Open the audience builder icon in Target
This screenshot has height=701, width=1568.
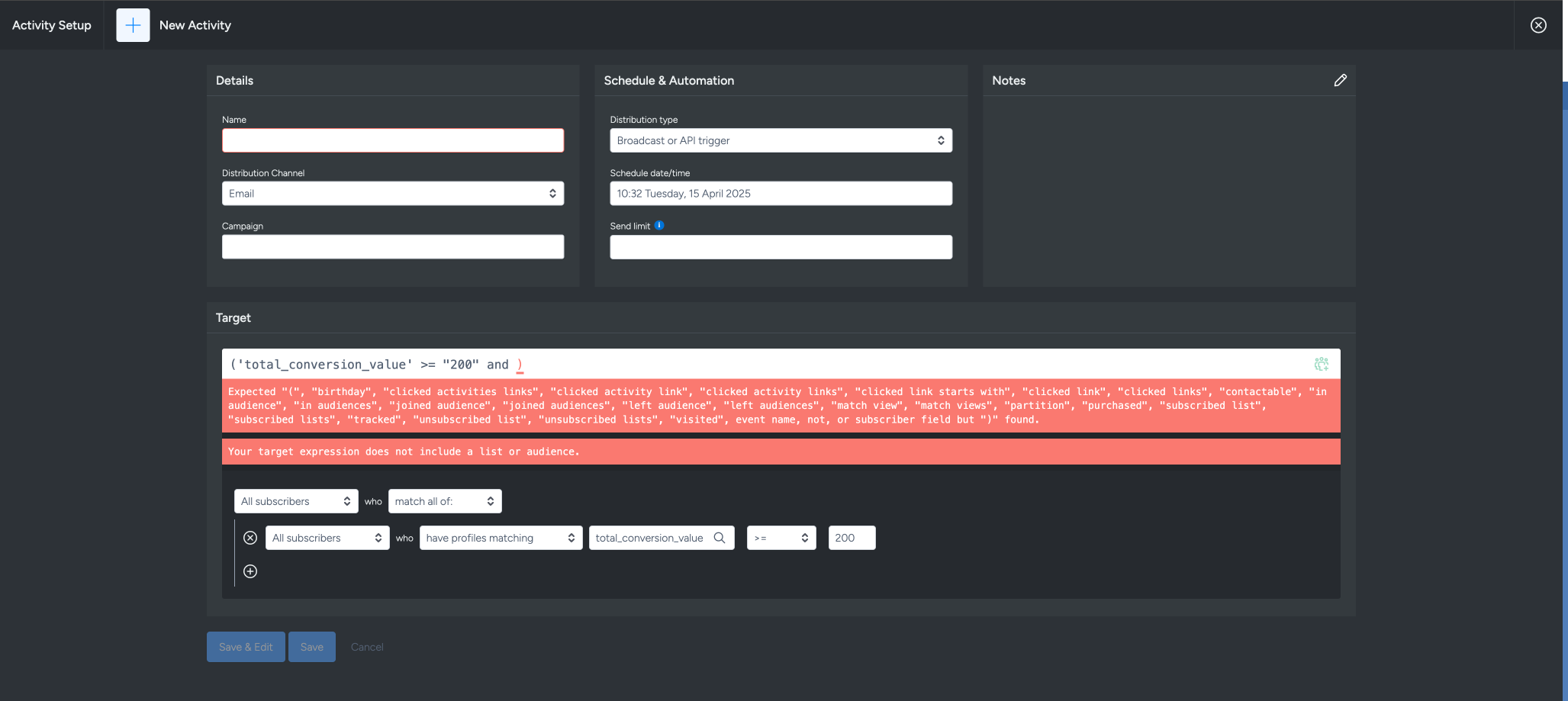[1321, 365]
